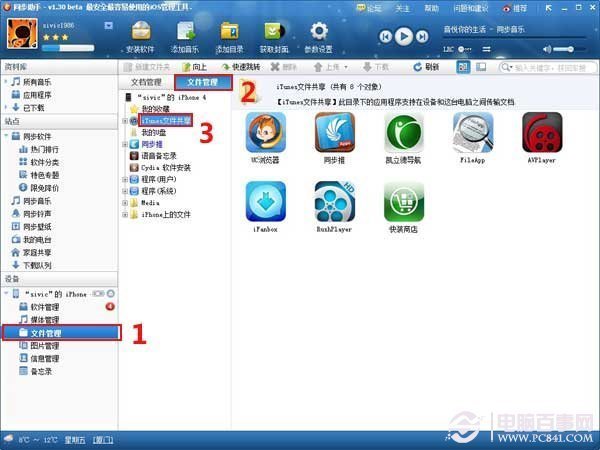
Task: Expand the 程序(用户) tree node
Action: click(125, 179)
